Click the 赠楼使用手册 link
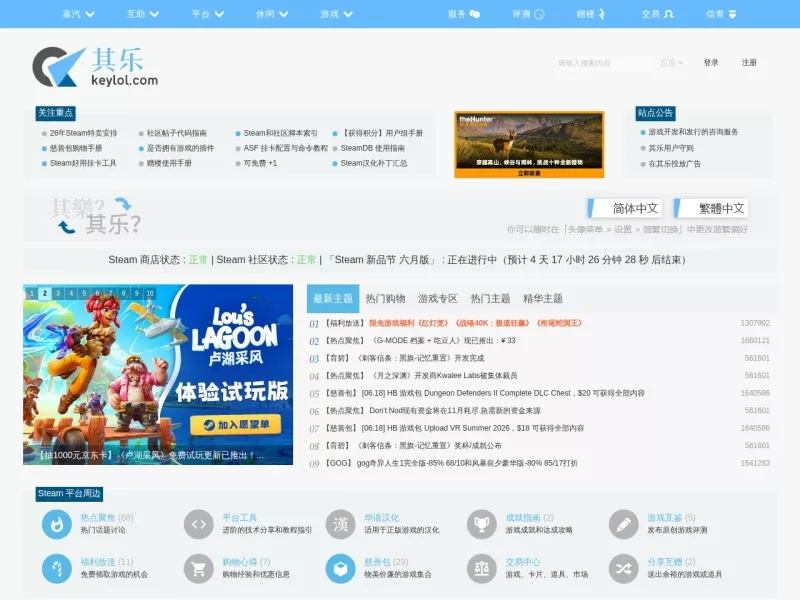Image resolution: width=800 pixels, height=600 pixels. point(169,163)
